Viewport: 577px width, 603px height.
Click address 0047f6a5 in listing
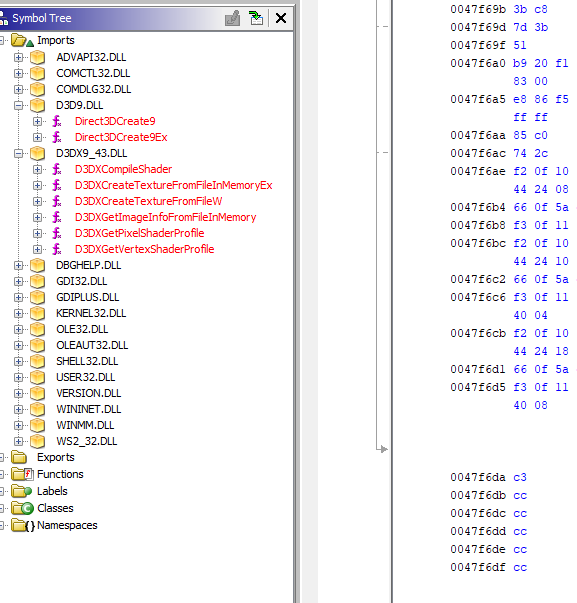pos(478,99)
